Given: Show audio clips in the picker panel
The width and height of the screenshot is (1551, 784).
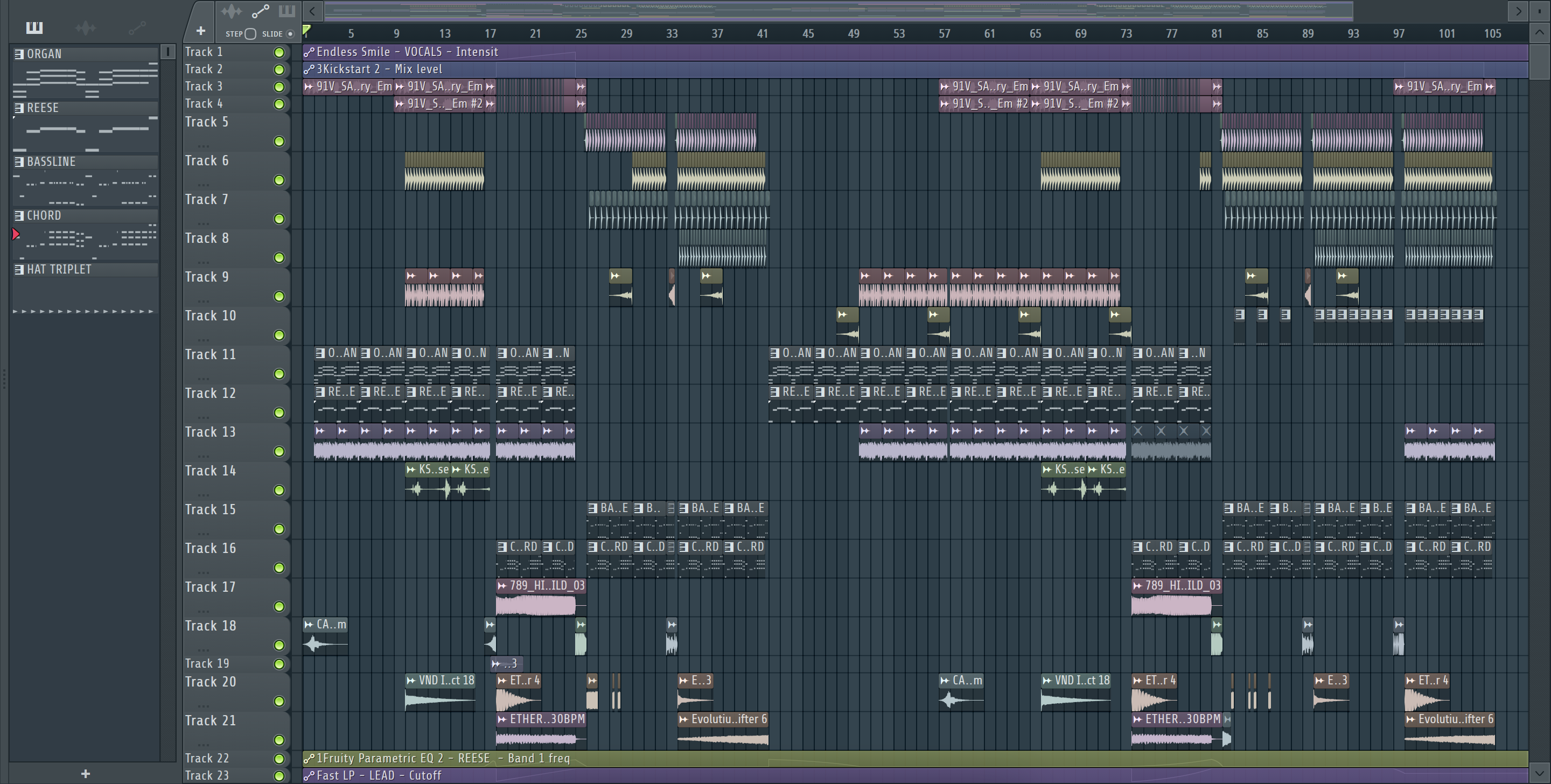Looking at the screenshot, I should point(86,27).
